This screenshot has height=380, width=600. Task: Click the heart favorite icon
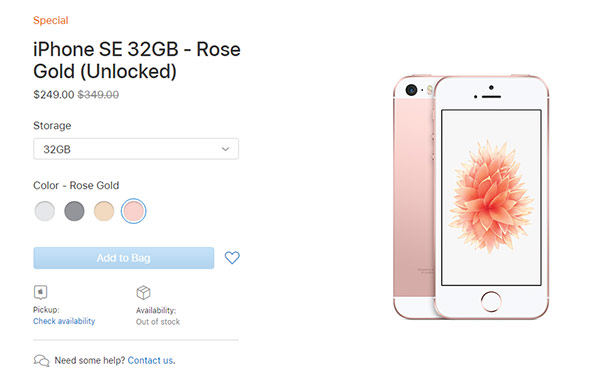tap(232, 258)
